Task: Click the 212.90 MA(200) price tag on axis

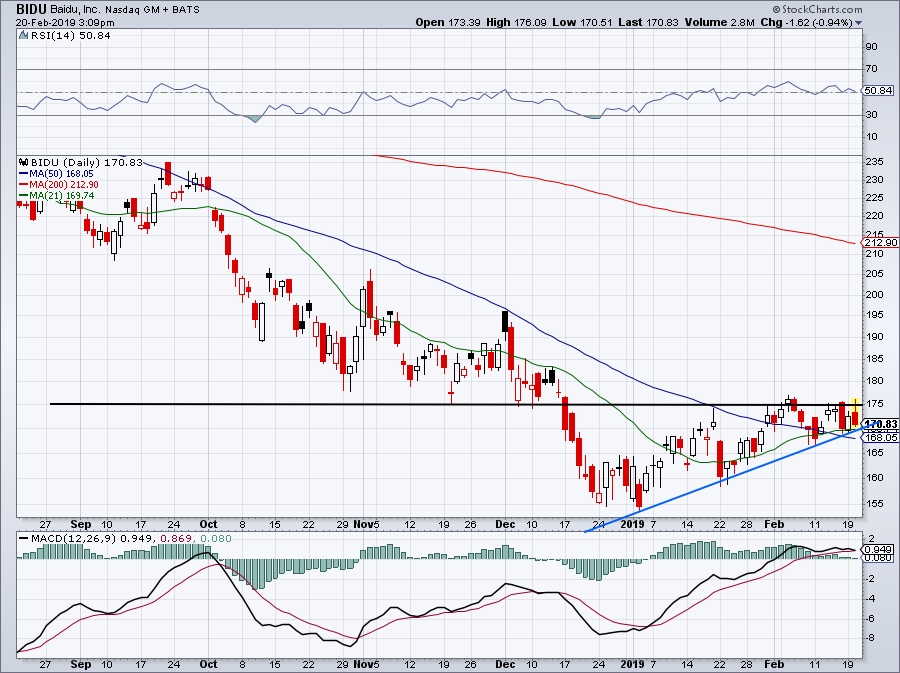Action: [880, 242]
